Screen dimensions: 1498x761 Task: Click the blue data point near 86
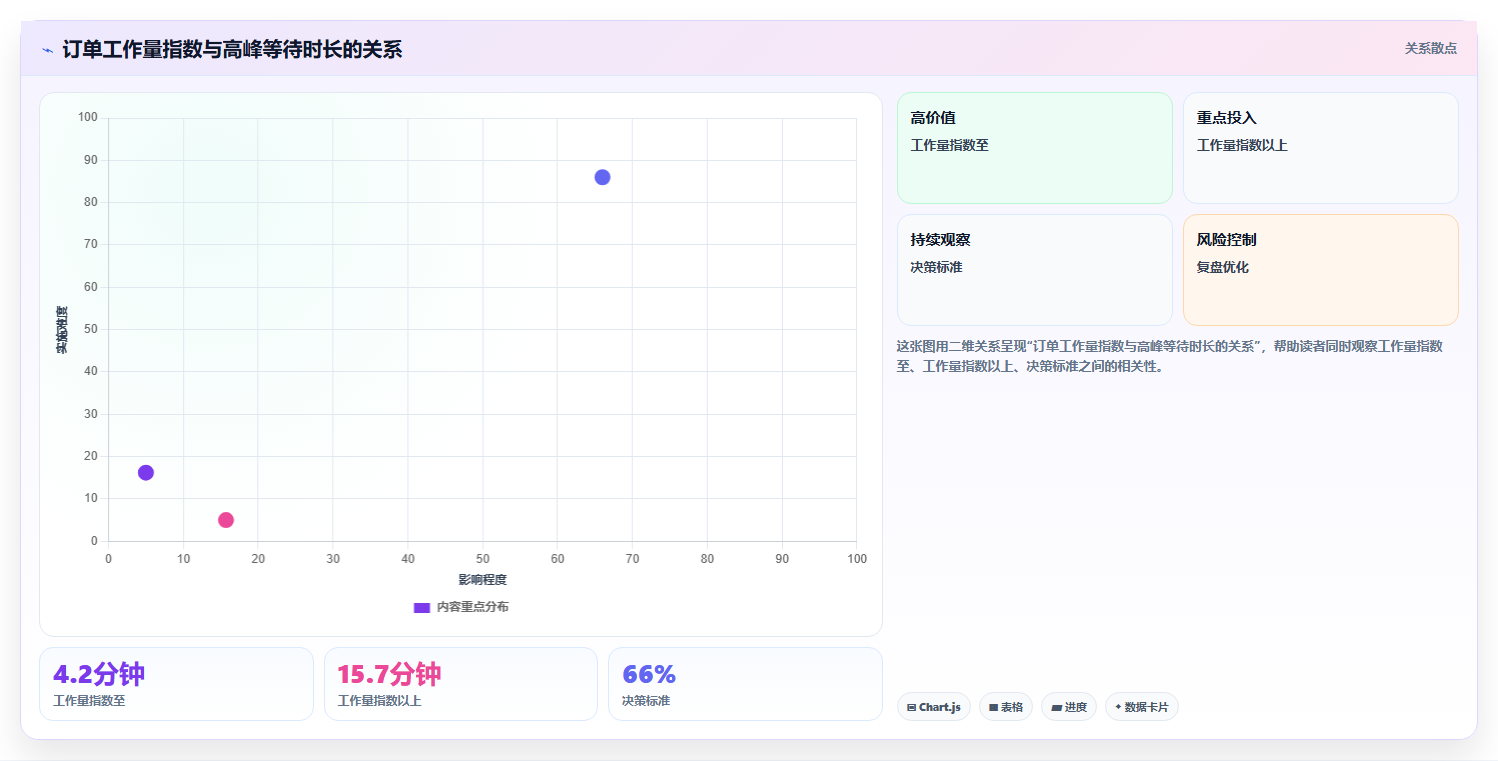pyautogui.click(x=602, y=177)
